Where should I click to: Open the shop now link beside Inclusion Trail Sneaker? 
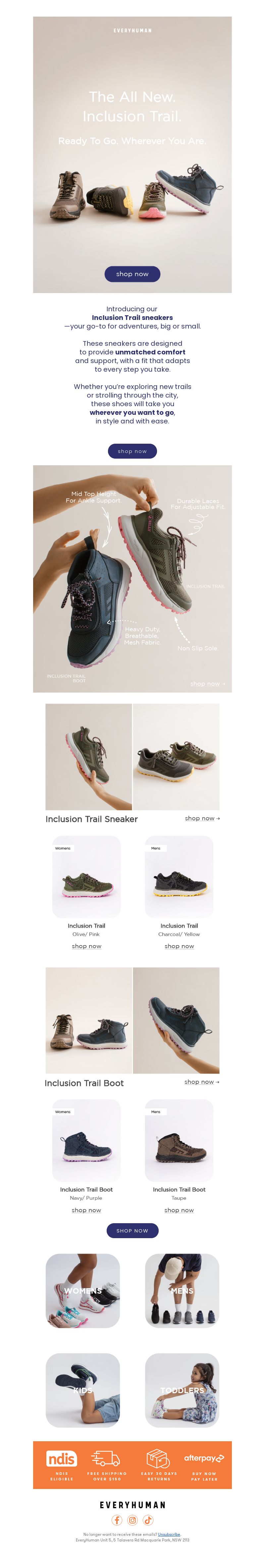click(x=202, y=818)
